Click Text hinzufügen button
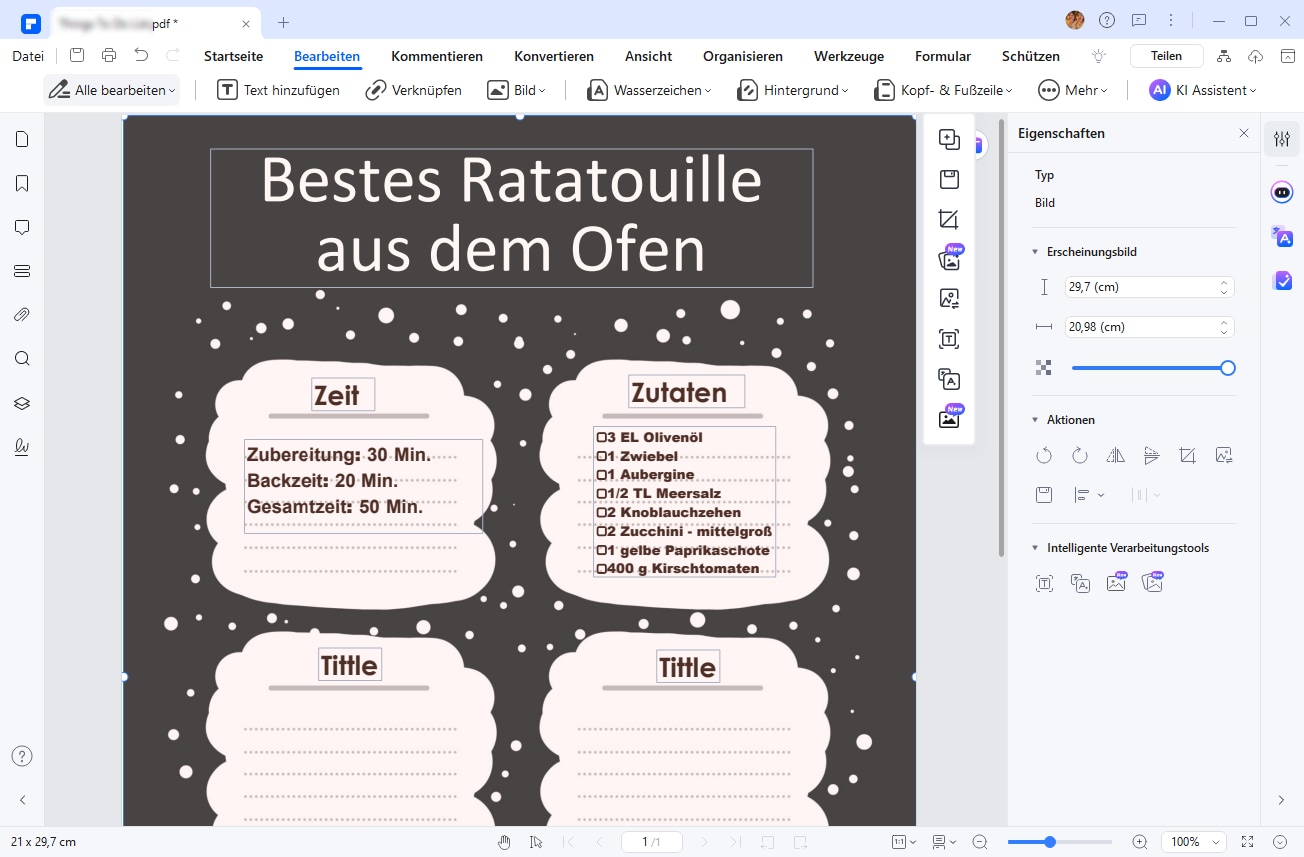The height and width of the screenshot is (857, 1304). [x=279, y=91]
